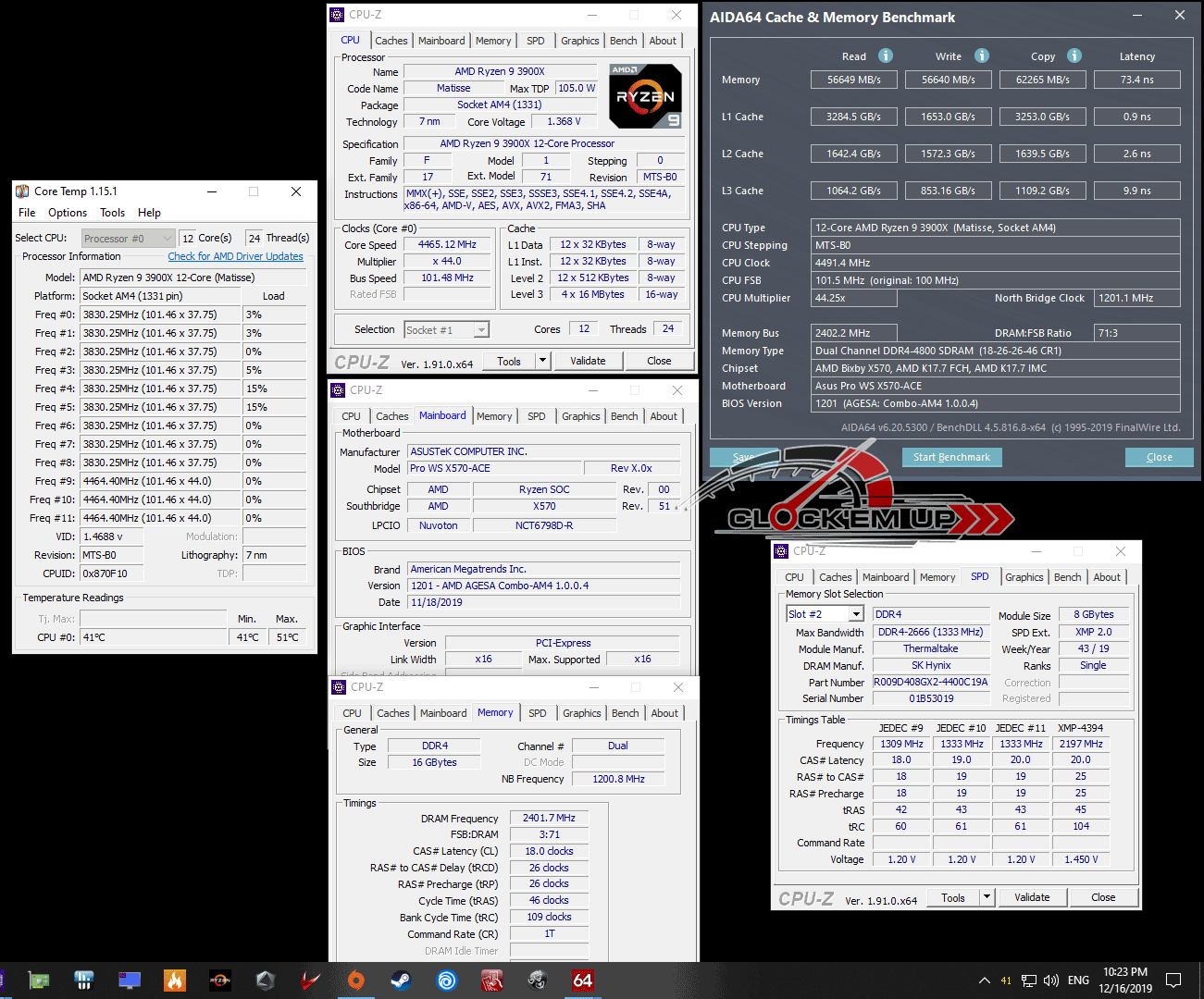1204x999 pixels.
Task: Open Steam from the taskbar
Action: click(x=401, y=980)
